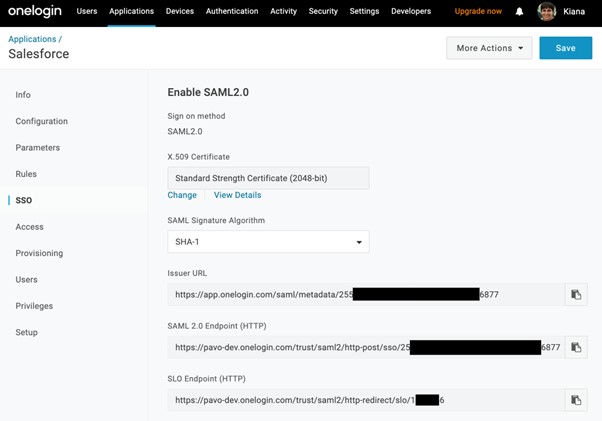Screen dimensions: 602x421
Task: Click the SAML 2.0 Endpoint field
Action: point(366,347)
